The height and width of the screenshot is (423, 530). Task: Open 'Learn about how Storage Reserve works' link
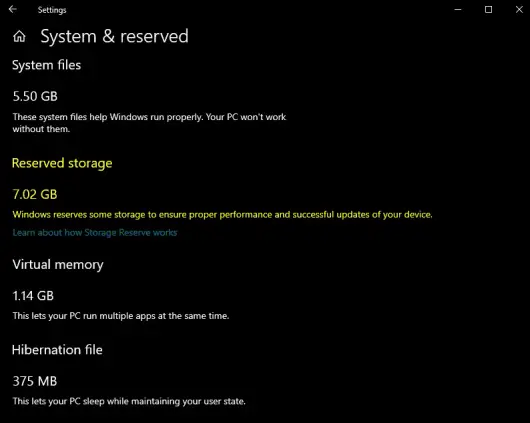point(95,233)
